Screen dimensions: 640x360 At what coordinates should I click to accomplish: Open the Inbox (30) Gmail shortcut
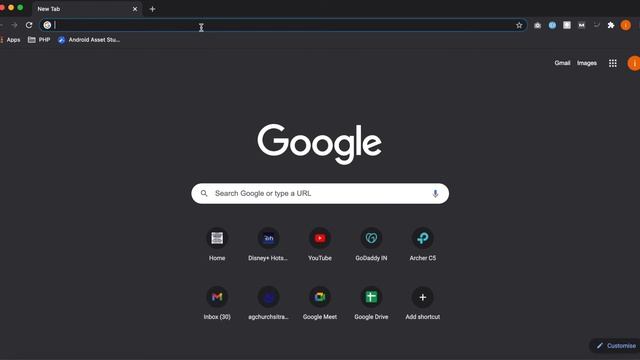click(x=217, y=303)
